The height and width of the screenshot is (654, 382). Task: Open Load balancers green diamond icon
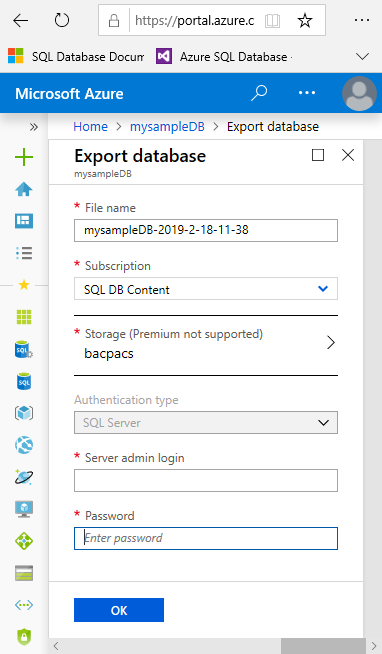point(24,541)
